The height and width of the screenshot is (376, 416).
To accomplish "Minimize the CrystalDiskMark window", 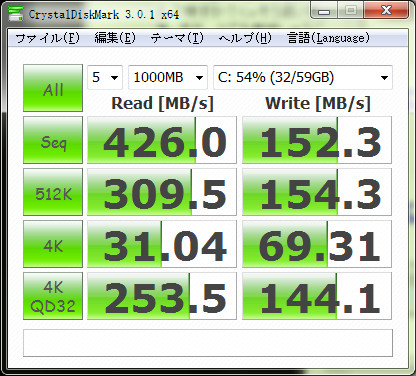I will pos(324,11).
